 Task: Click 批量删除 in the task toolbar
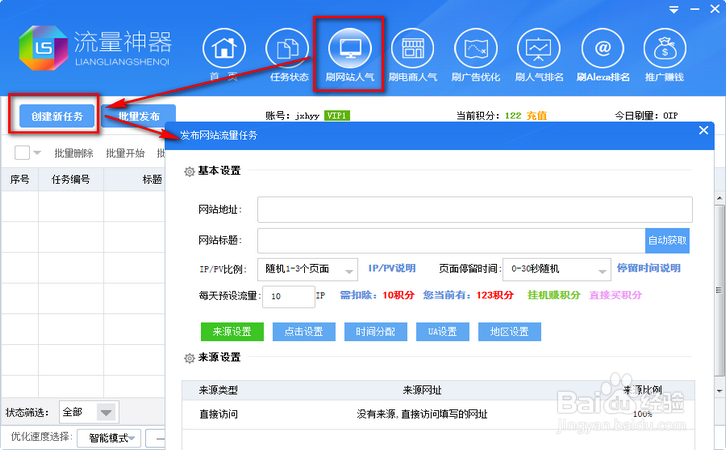[74, 153]
